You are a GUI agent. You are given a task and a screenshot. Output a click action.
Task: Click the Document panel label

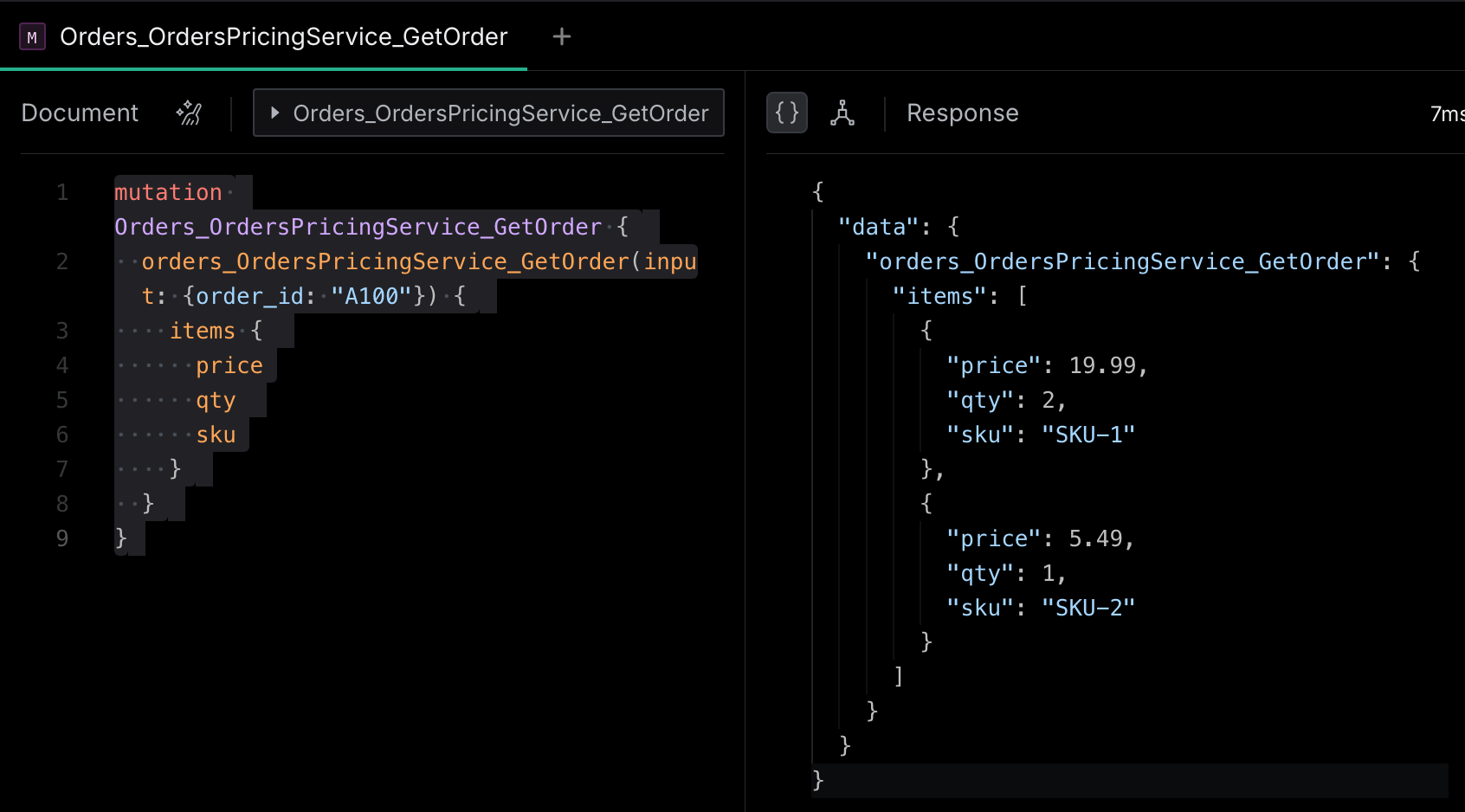coord(80,113)
